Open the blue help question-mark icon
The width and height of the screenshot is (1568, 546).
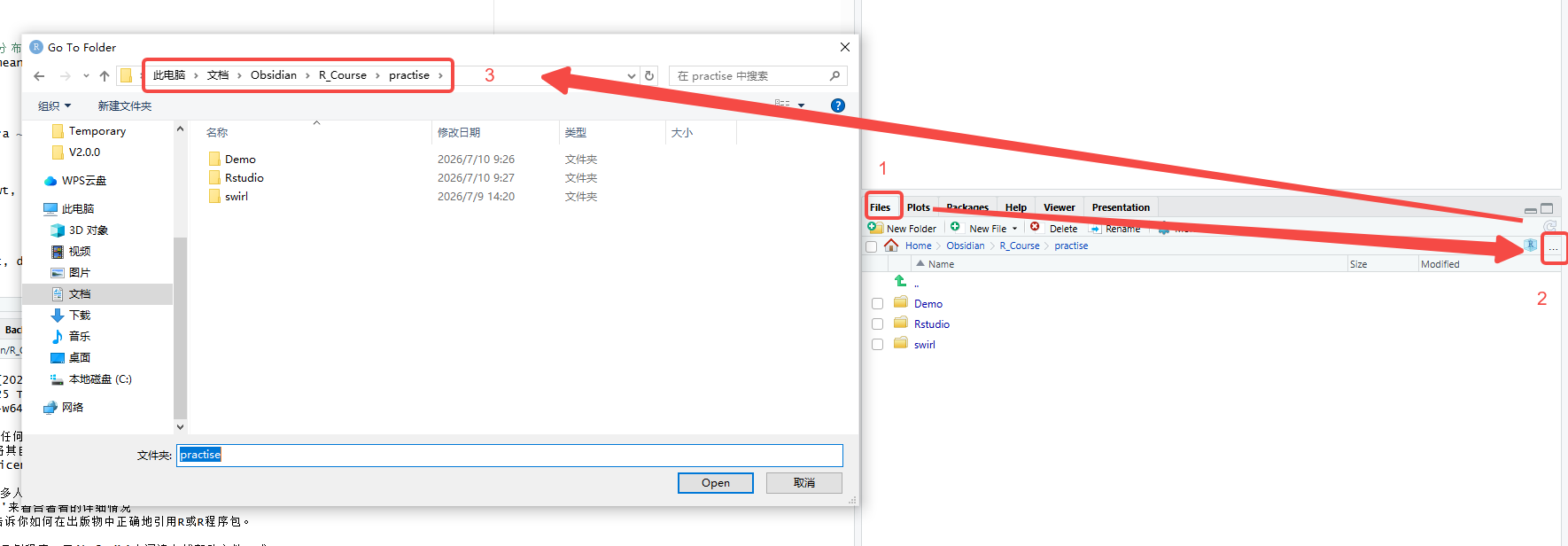[838, 105]
